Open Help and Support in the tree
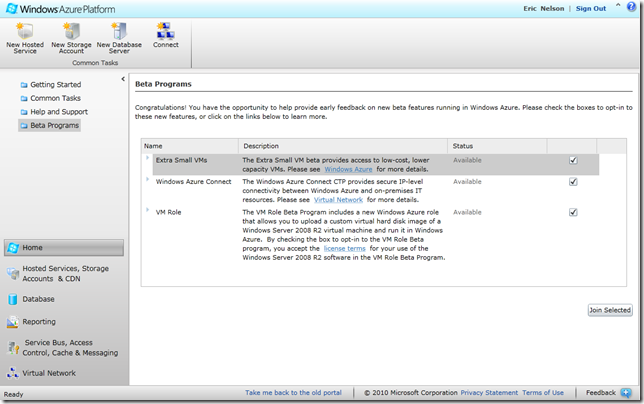This screenshot has height=404, width=644. tap(59, 112)
